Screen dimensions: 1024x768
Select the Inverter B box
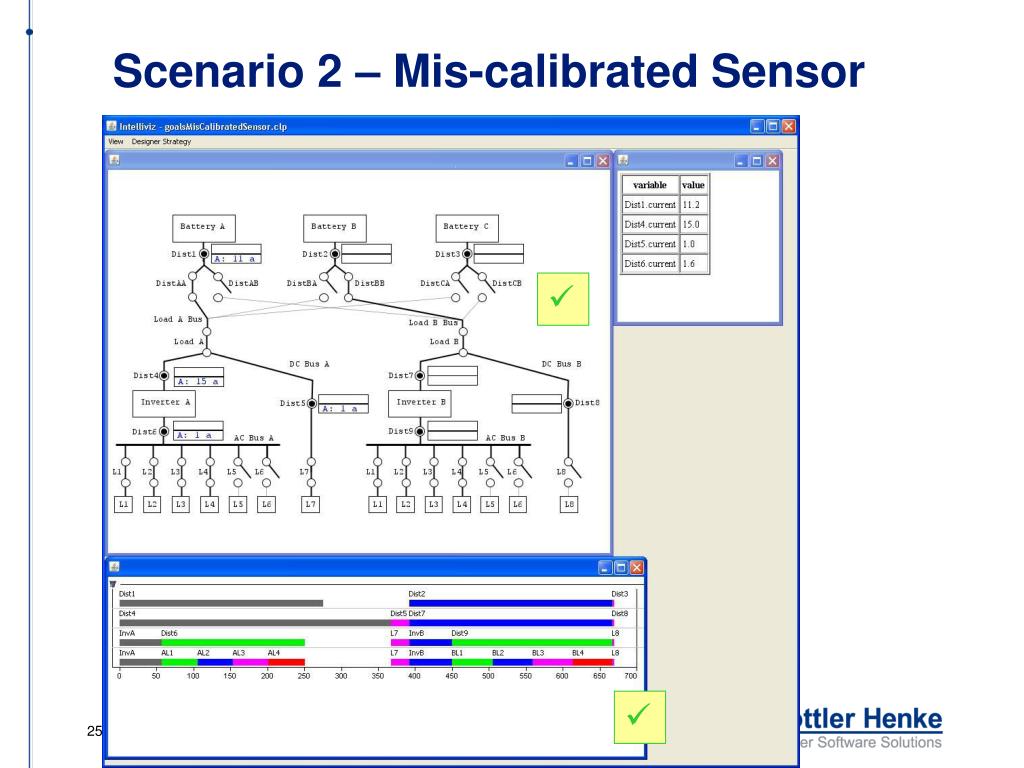(x=419, y=404)
